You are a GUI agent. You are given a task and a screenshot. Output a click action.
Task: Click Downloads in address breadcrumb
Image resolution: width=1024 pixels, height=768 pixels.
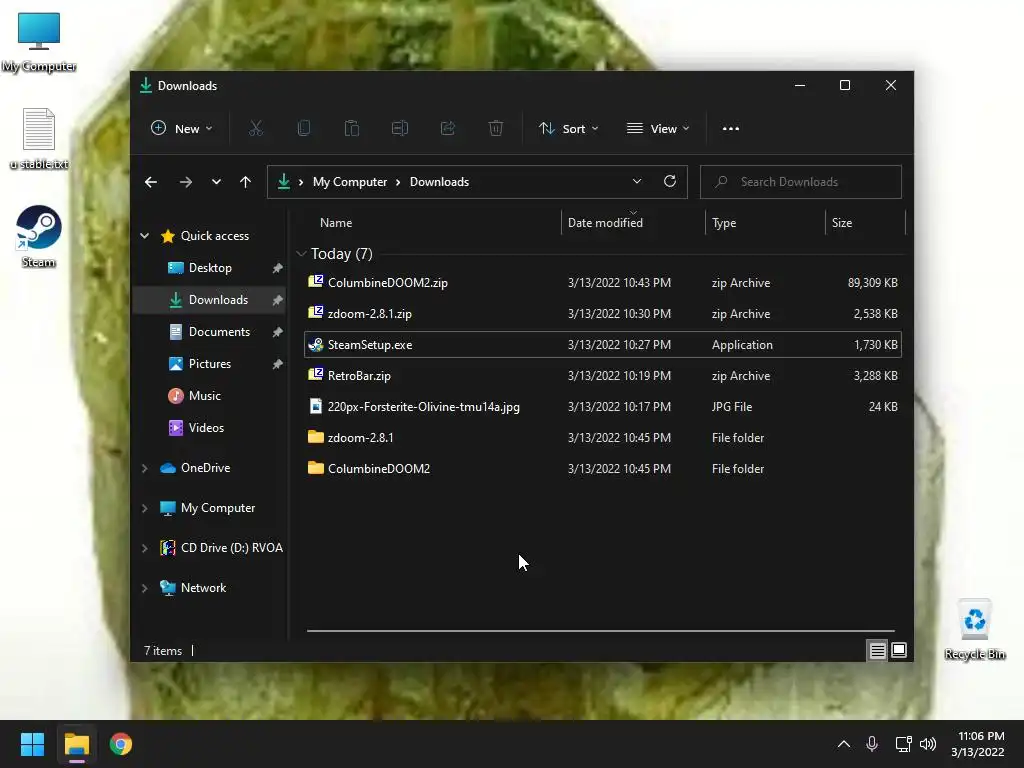pos(440,182)
